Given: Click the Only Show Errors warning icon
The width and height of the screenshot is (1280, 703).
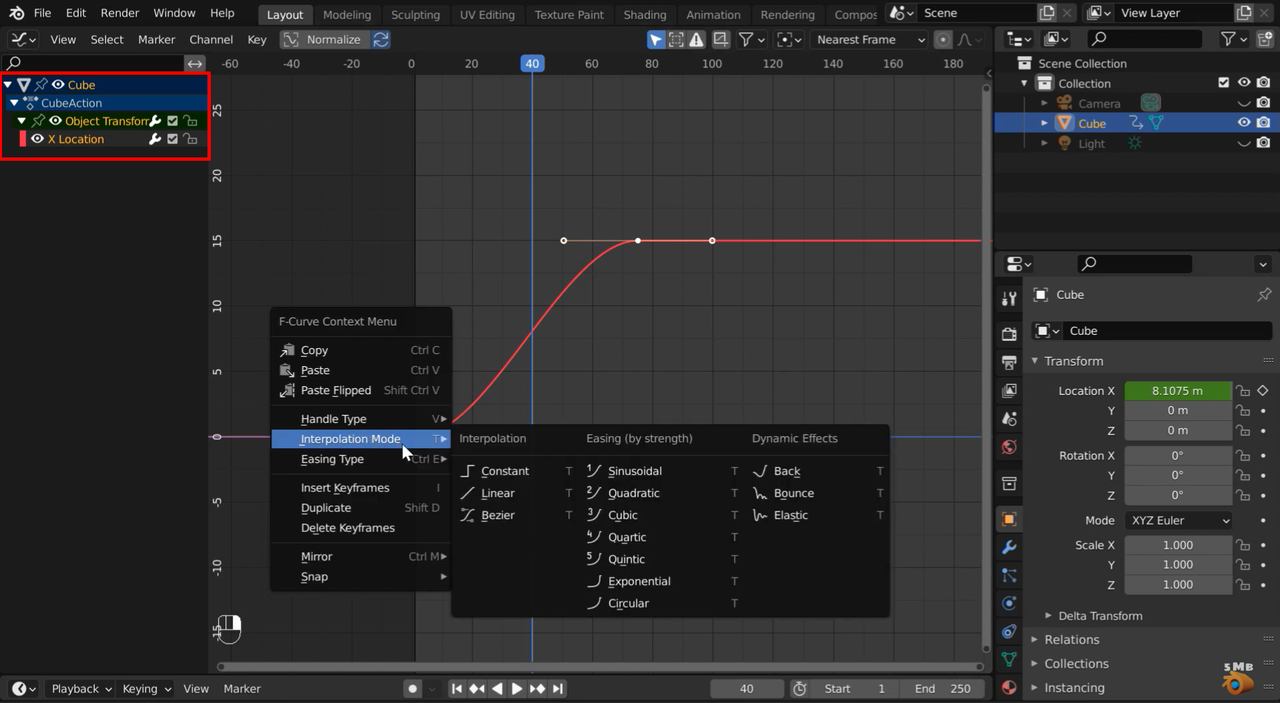Looking at the screenshot, I should pyautogui.click(x=696, y=40).
